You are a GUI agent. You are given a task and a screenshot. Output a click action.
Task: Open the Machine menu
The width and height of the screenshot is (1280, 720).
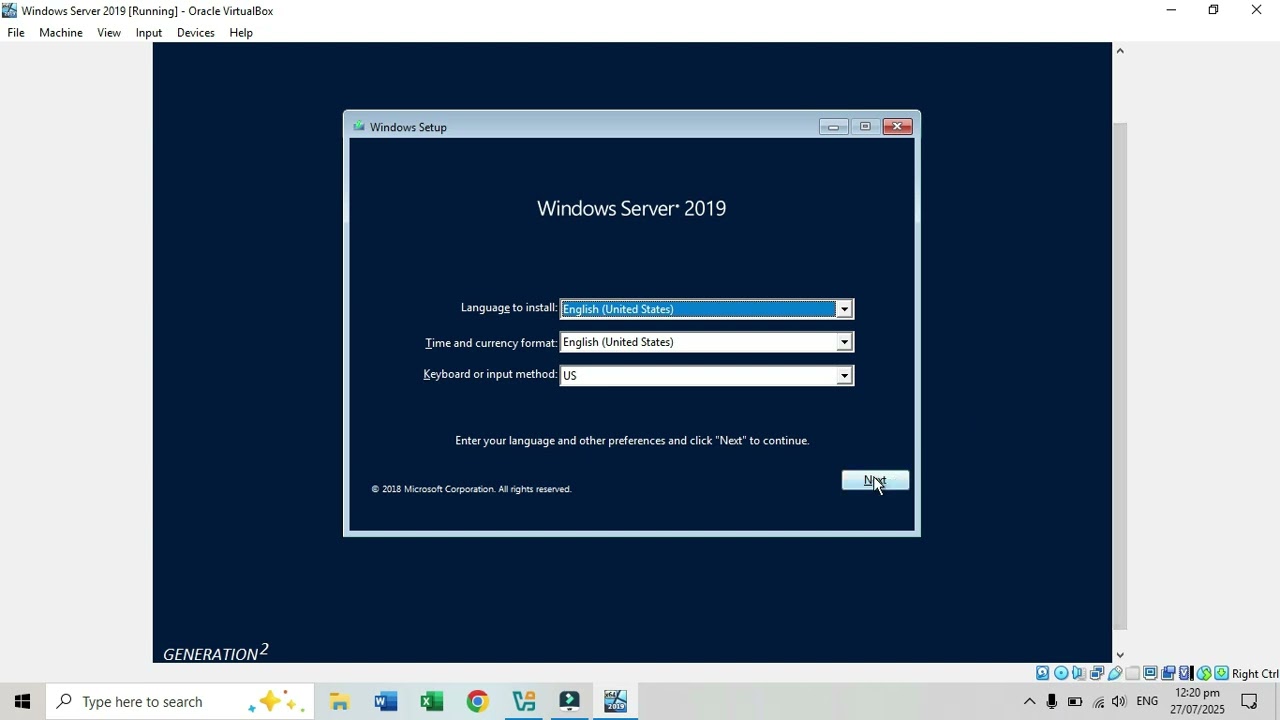pos(61,33)
